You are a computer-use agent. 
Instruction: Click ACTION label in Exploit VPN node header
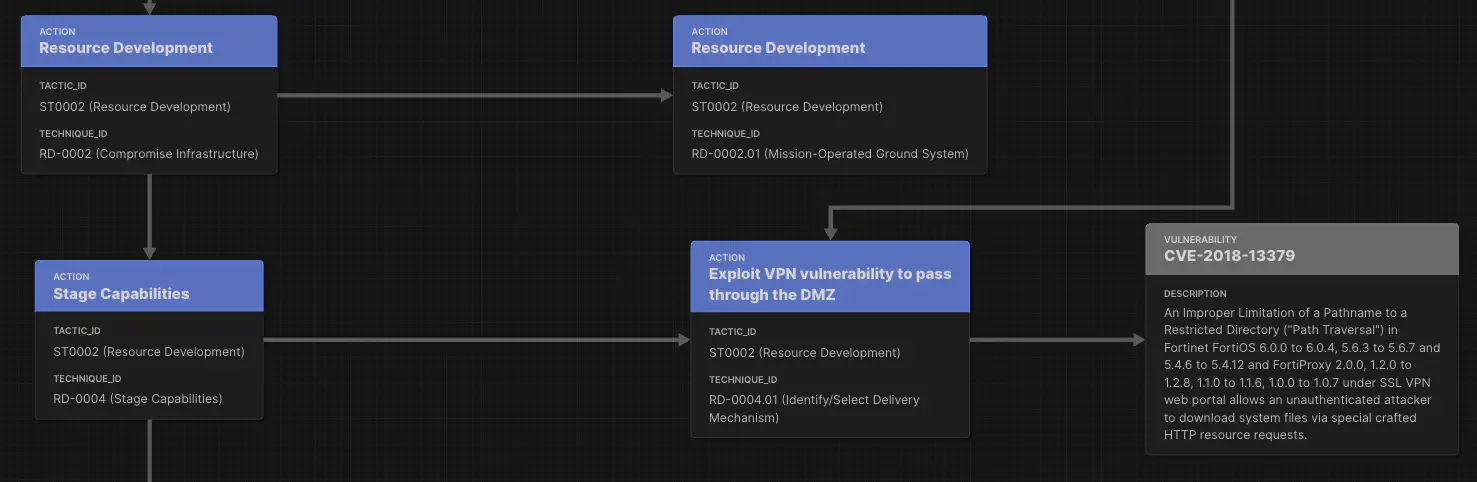click(x=727, y=258)
